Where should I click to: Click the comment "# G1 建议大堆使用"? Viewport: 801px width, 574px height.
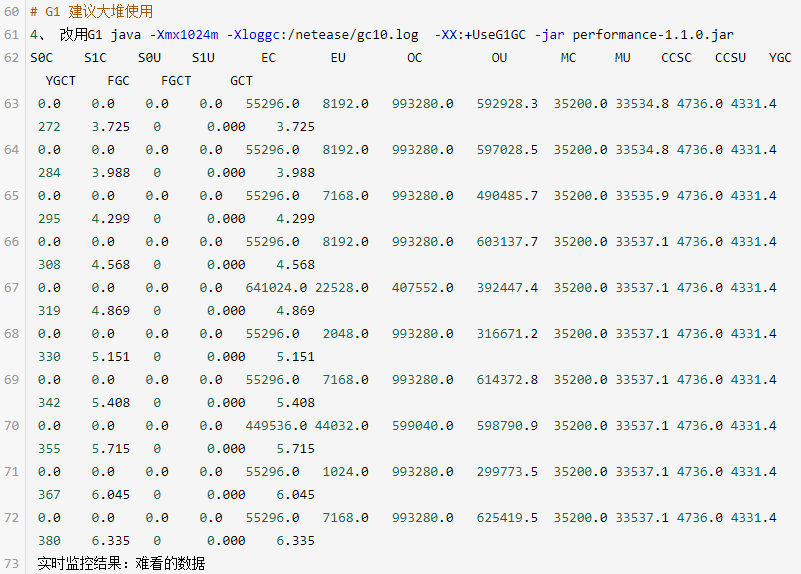coord(91,11)
